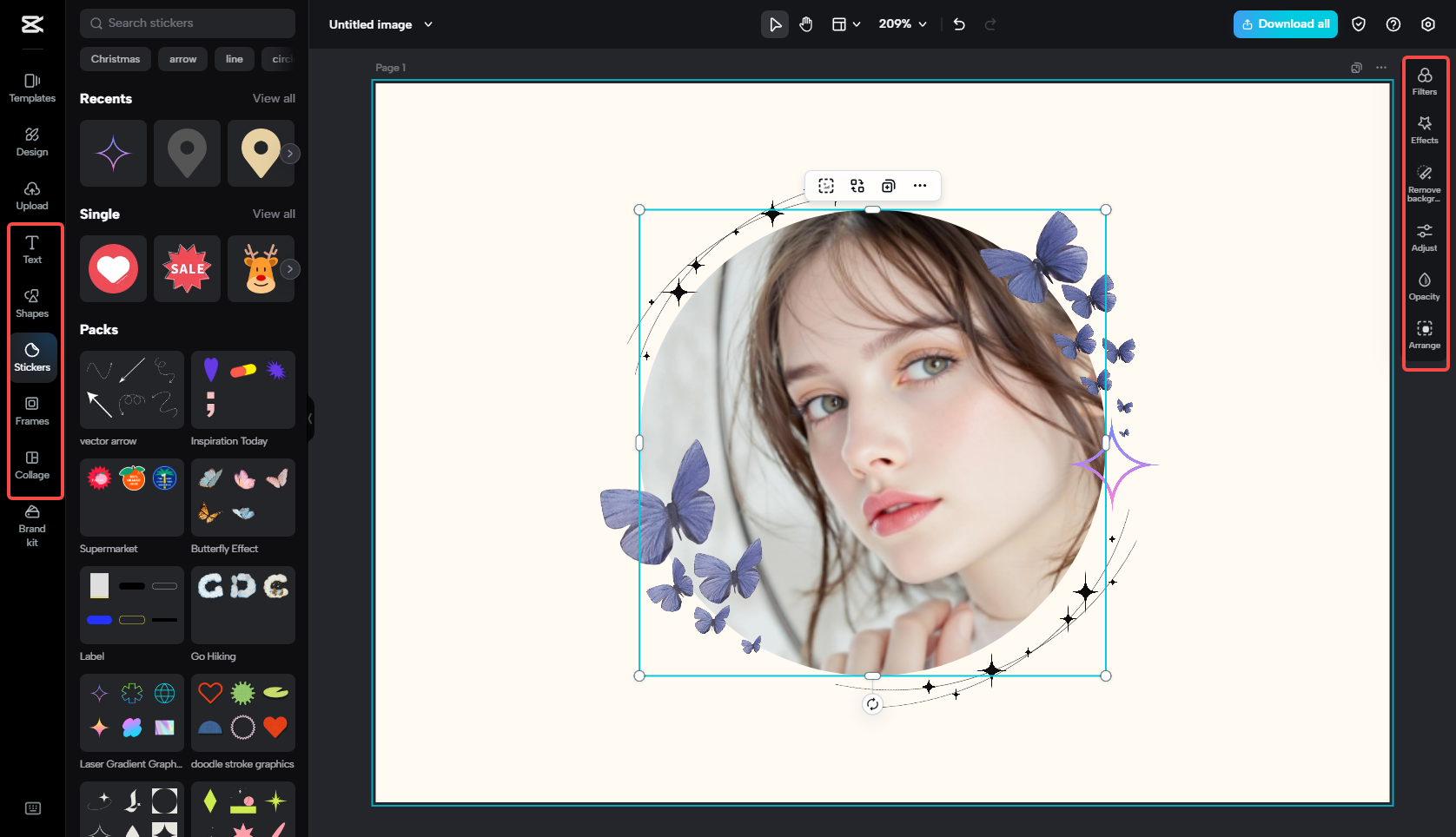Viewport: 1456px width, 837px height.
Task: Select the Christmas sticker tag
Action: 116,59
